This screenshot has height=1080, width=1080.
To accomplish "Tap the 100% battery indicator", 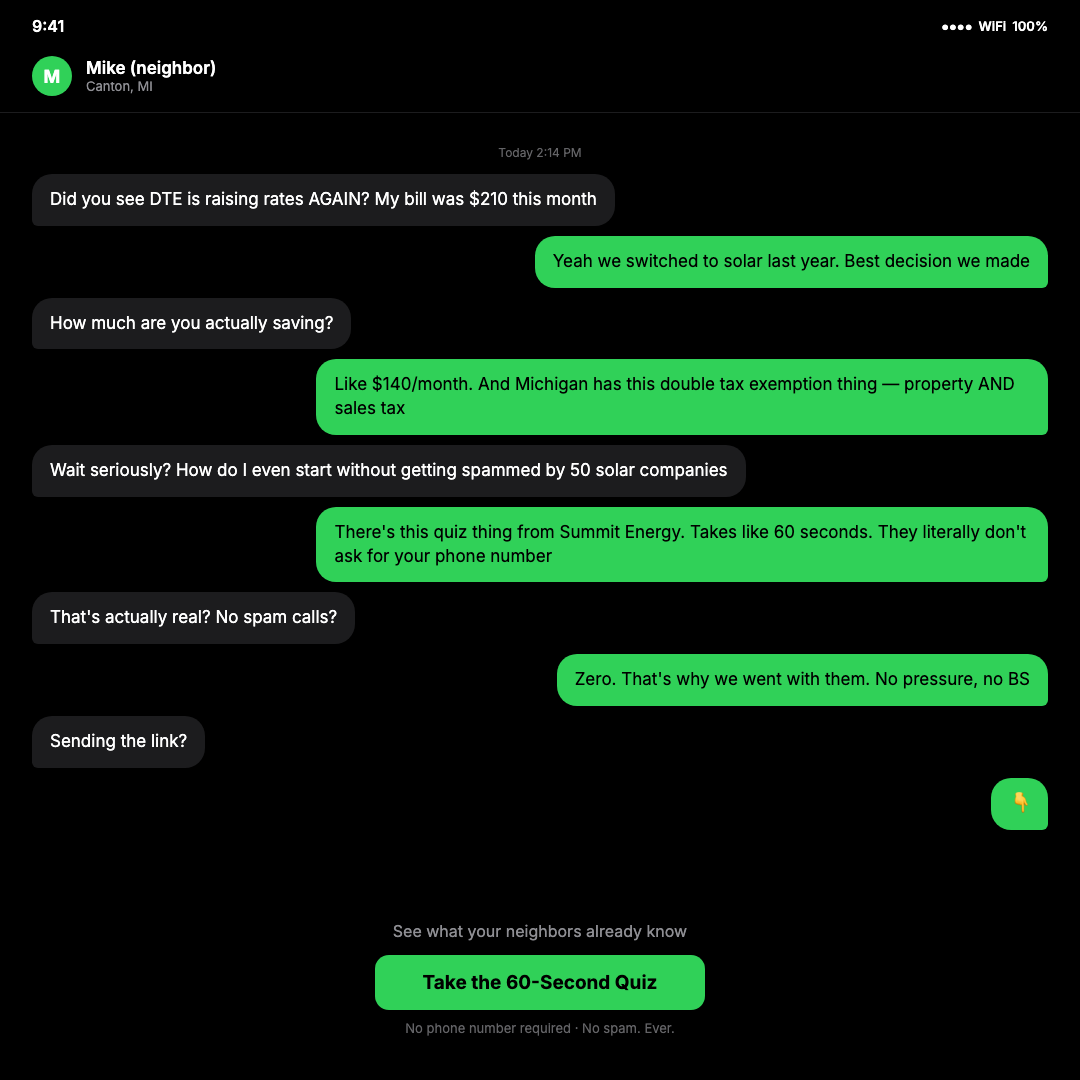I will (1029, 27).
